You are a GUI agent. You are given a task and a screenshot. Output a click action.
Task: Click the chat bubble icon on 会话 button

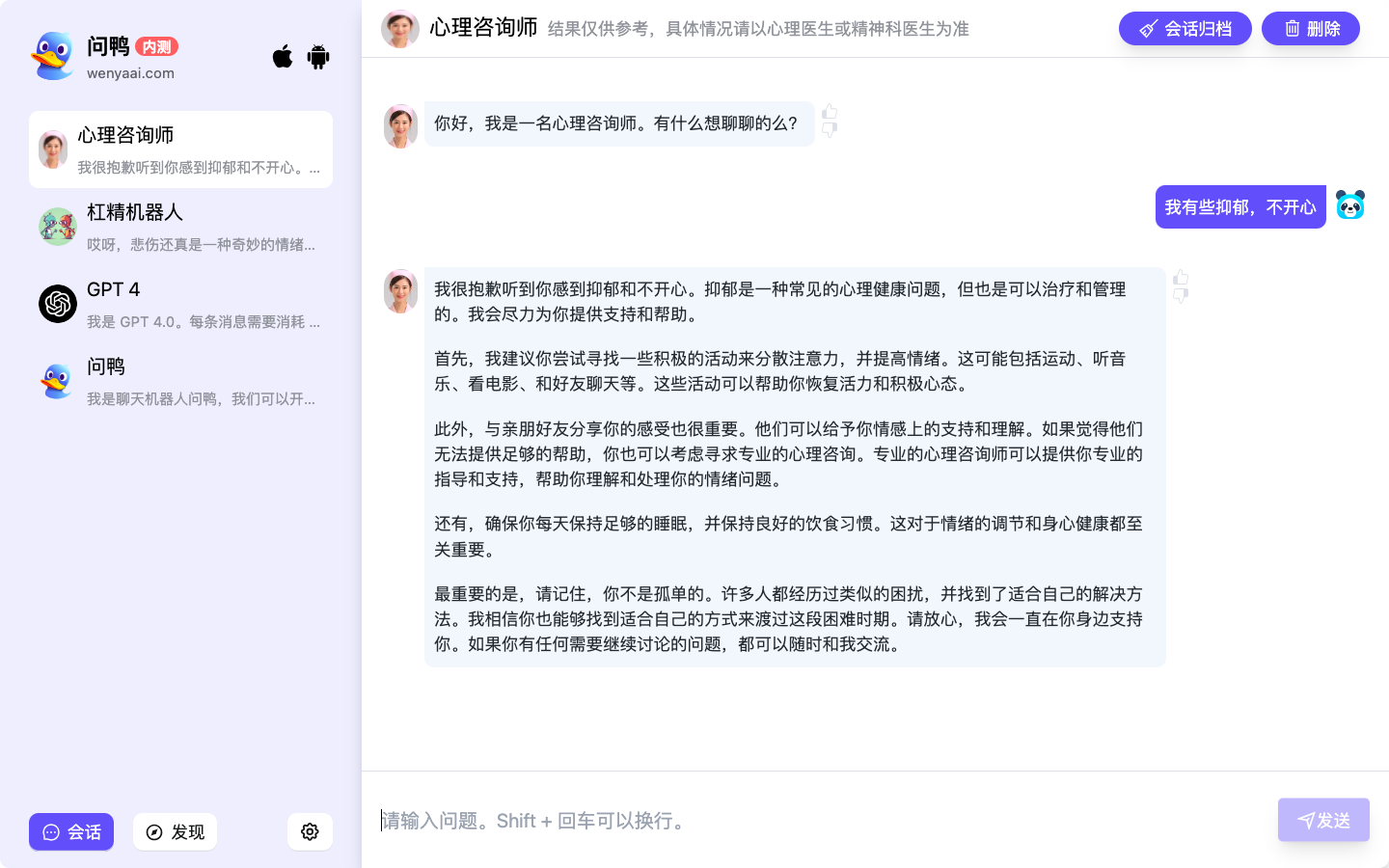click(x=52, y=831)
